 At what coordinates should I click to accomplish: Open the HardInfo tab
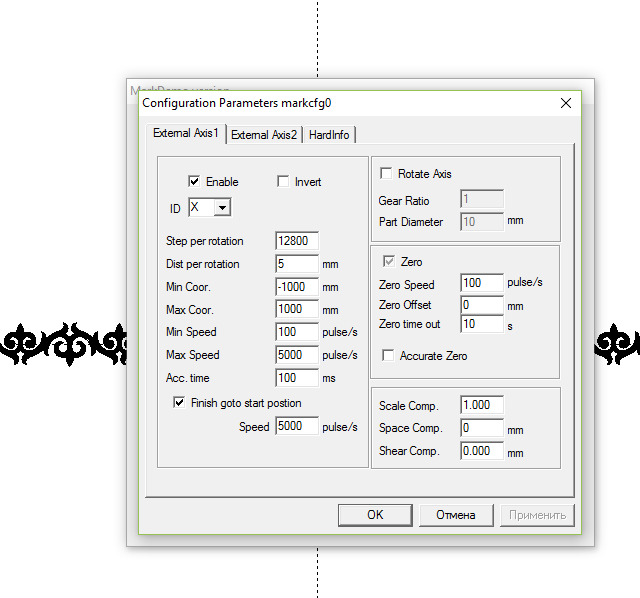point(329,135)
